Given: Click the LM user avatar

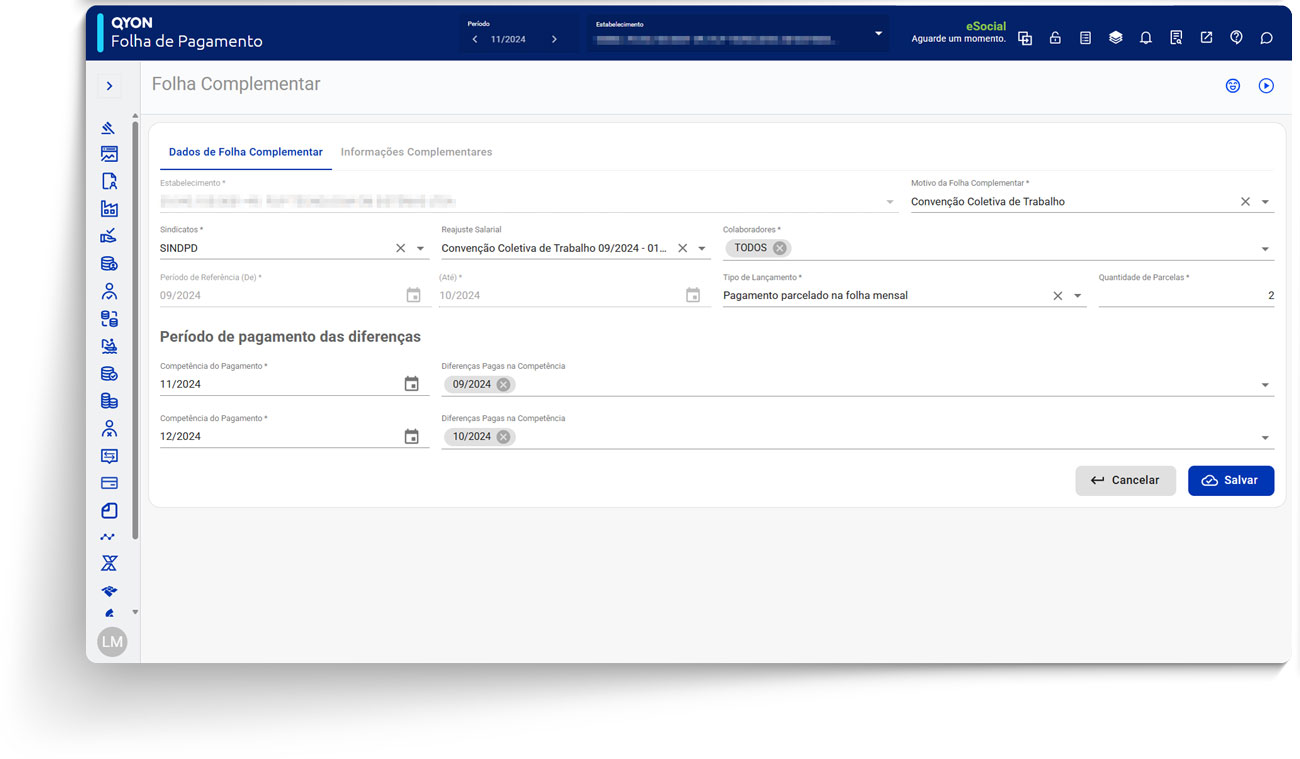Looking at the screenshot, I should (112, 641).
